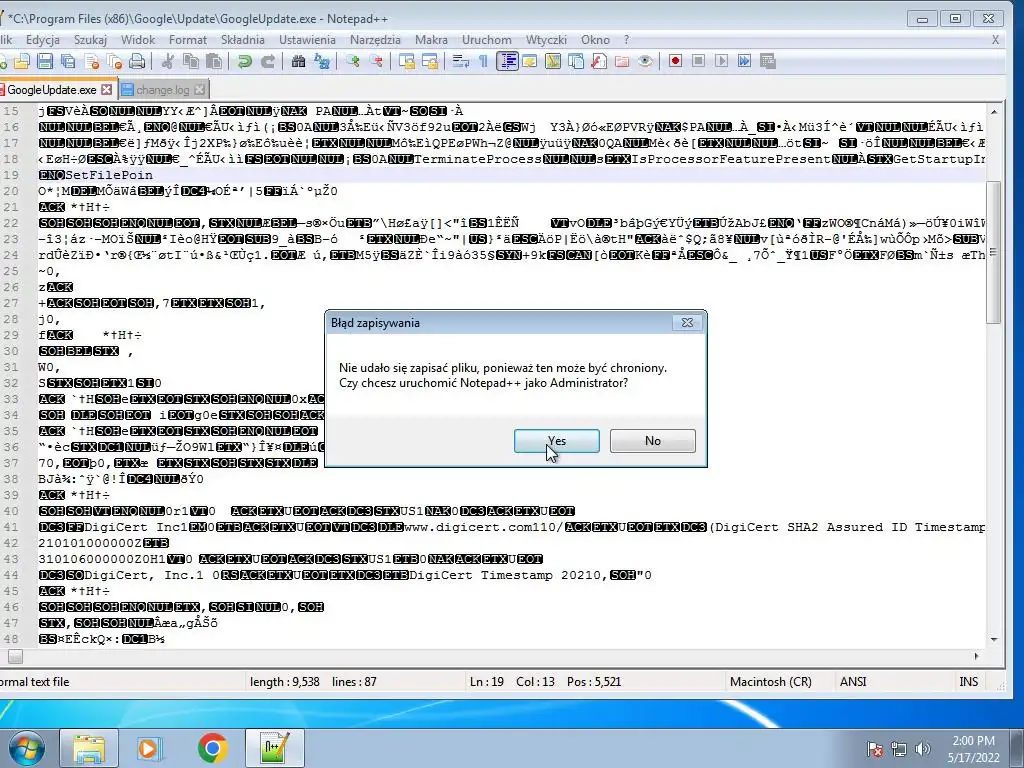Click the Playback macro icon

pyautogui.click(x=721, y=61)
